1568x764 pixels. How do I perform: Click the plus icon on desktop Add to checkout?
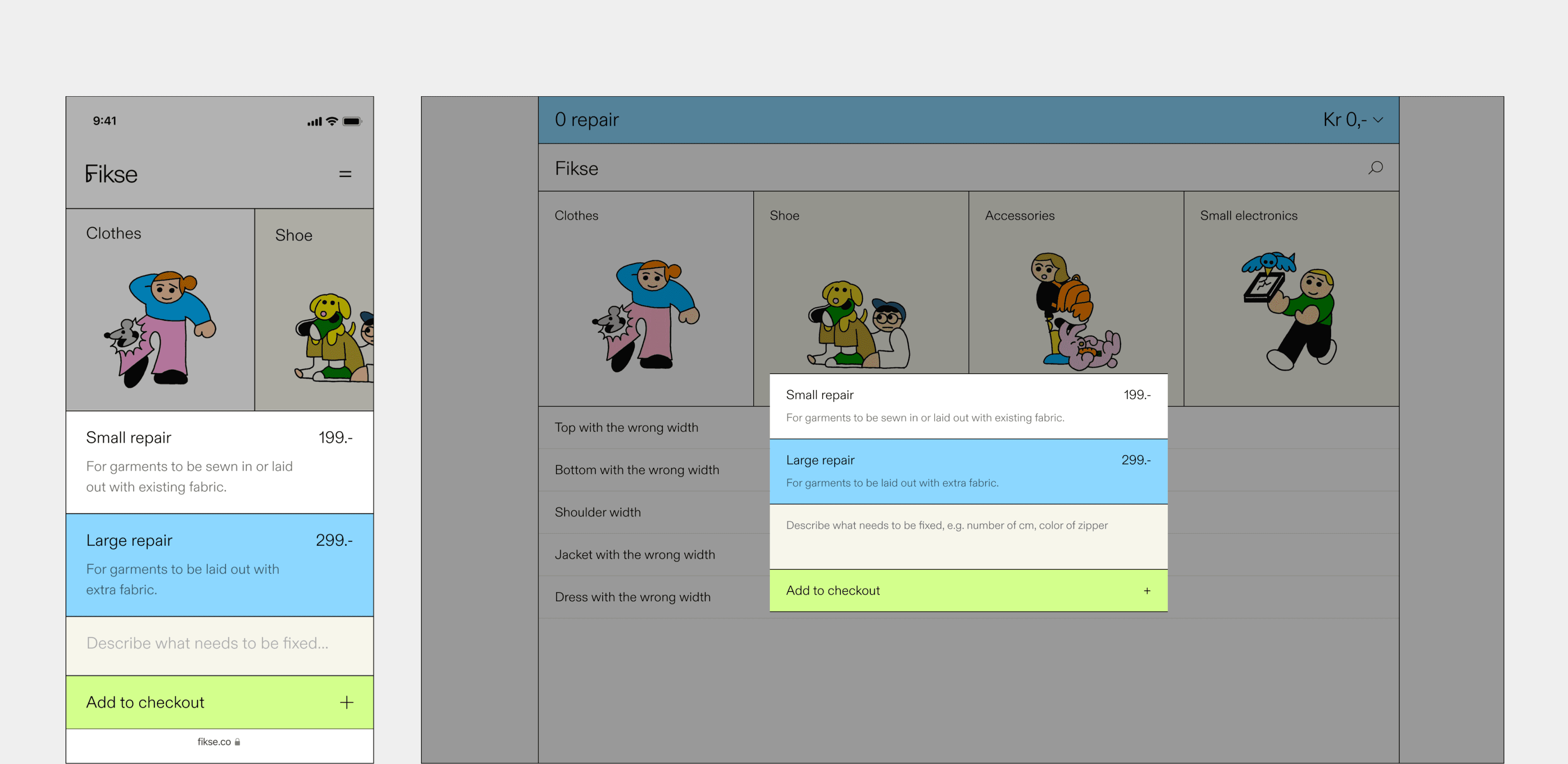pyautogui.click(x=1147, y=591)
